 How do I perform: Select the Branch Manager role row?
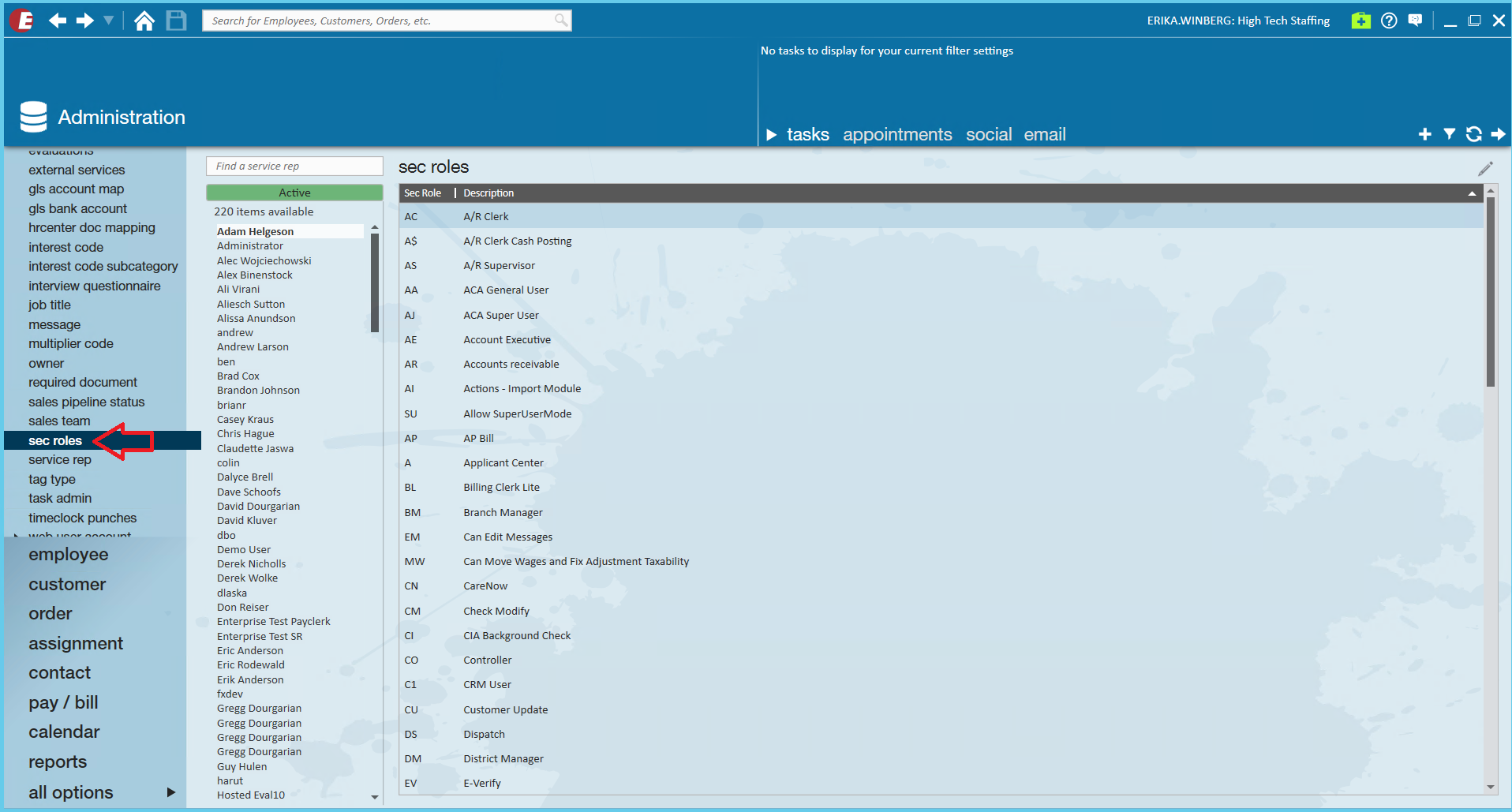(x=941, y=513)
